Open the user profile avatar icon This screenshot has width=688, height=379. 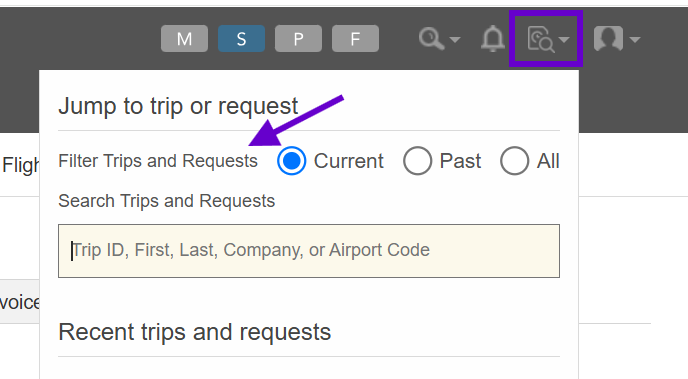[x=608, y=38]
